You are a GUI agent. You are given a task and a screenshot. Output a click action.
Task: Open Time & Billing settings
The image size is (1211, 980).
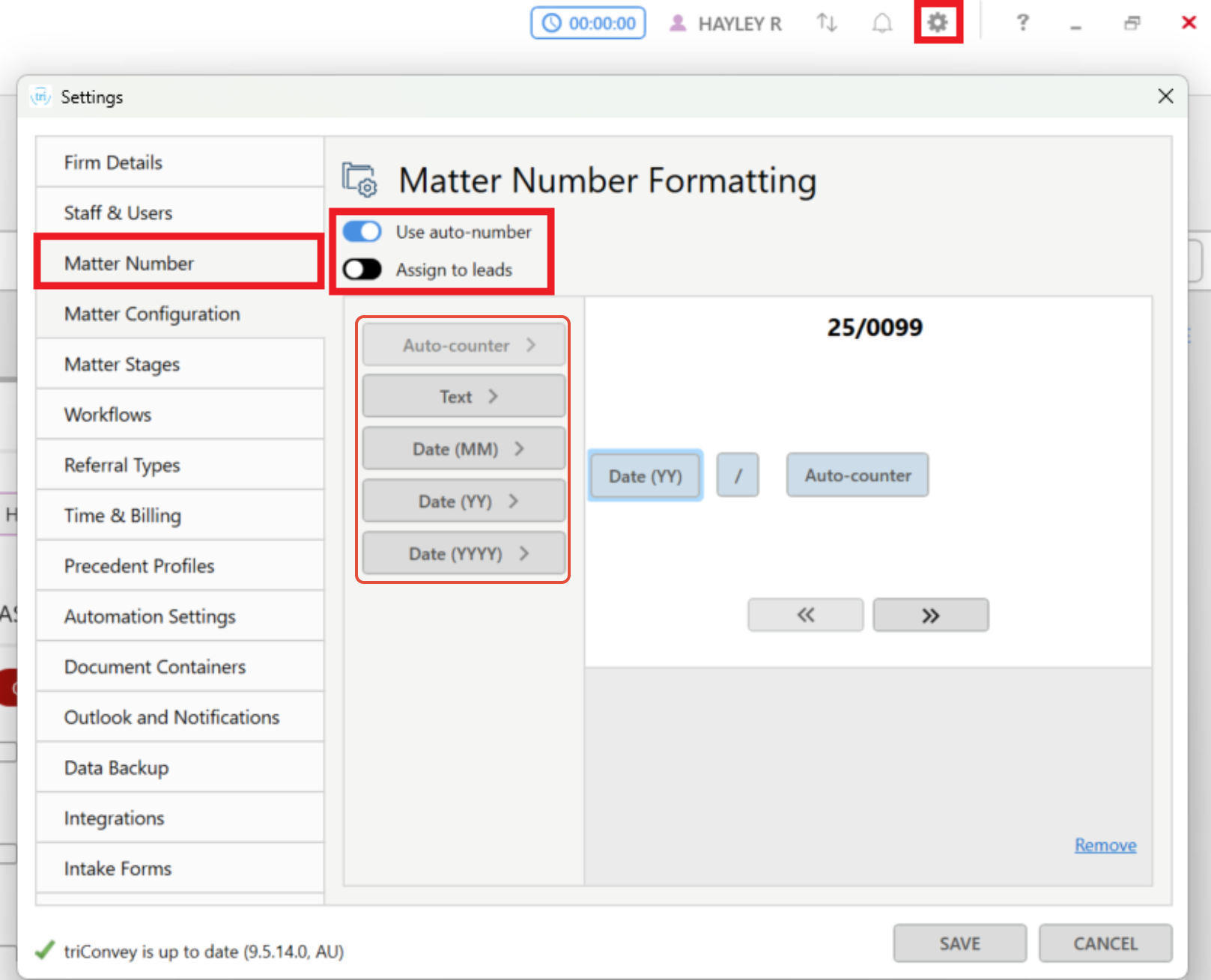[180, 515]
